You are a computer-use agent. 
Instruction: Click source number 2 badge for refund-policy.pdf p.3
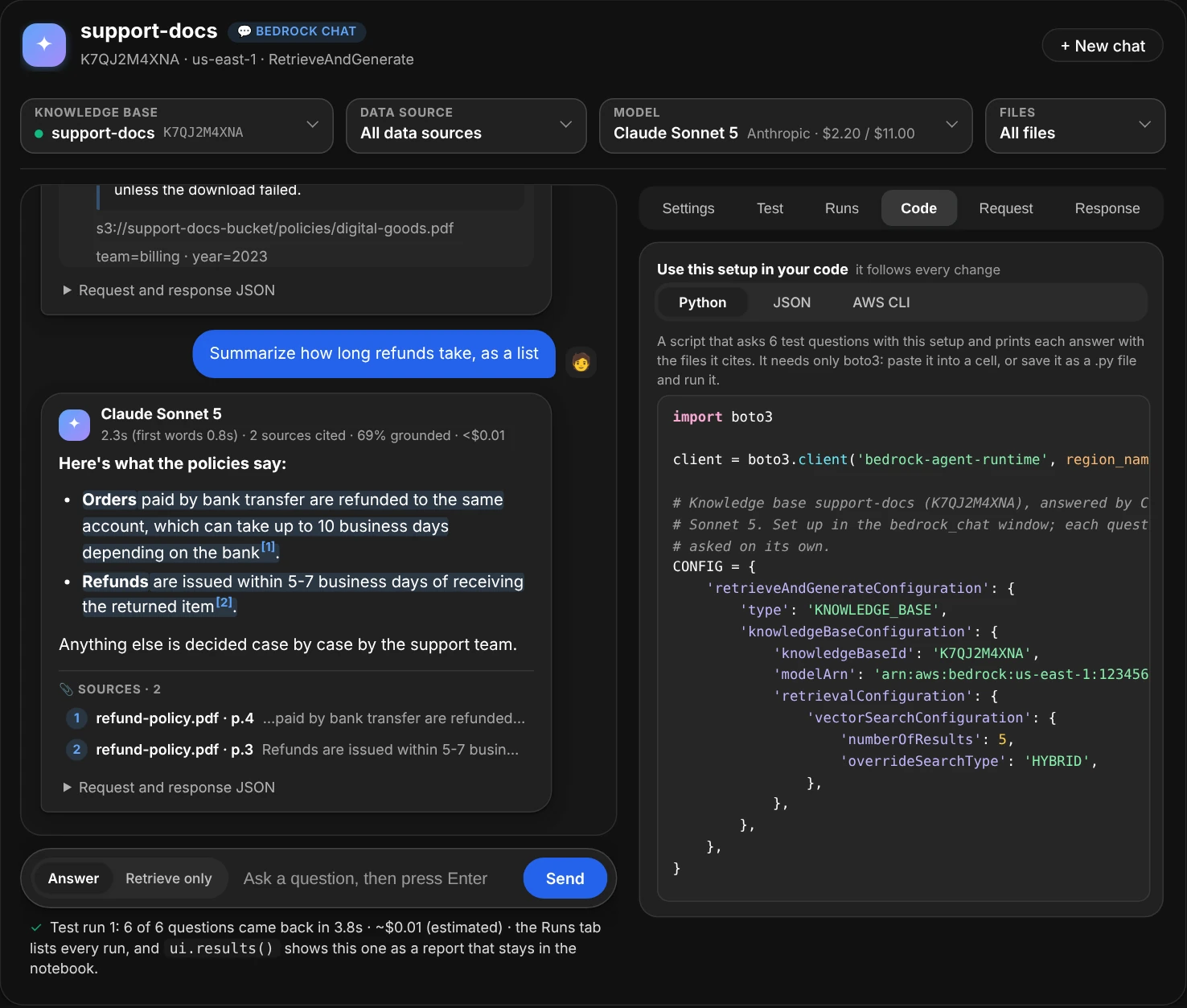[x=76, y=750]
